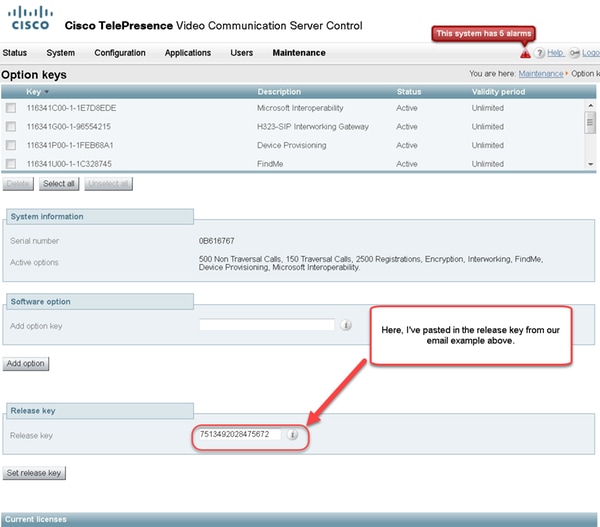Screen dimensions: 600x527
Task: Open the Maintenance menu
Action: tap(299, 53)
